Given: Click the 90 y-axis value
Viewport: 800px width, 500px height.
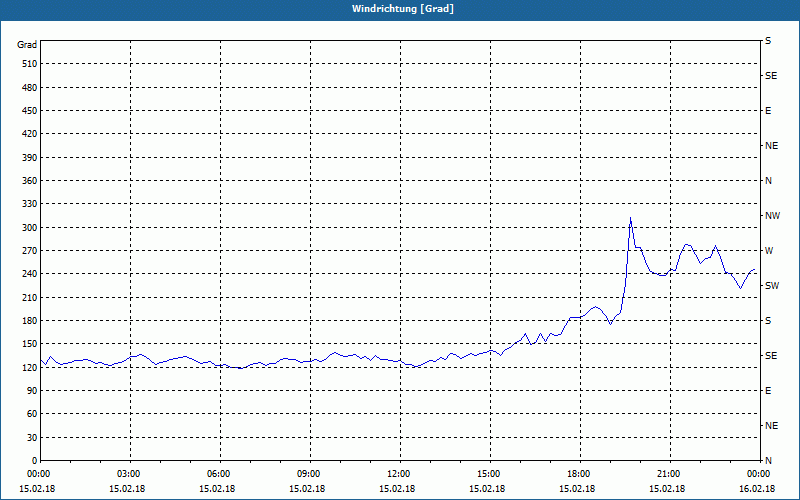Looking at the screenshot, I should pos(32,391).
